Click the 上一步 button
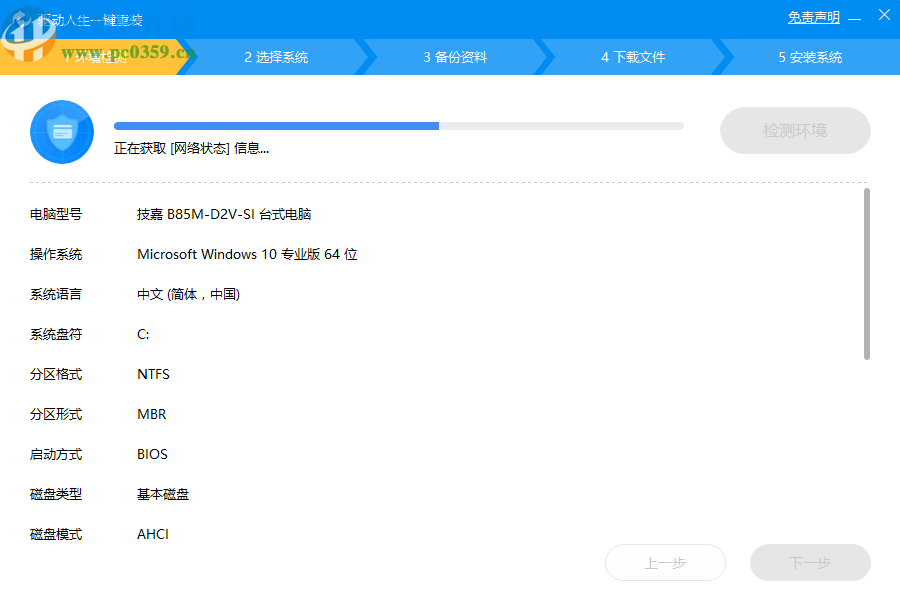The image size is (900, 600). point(665,562)
